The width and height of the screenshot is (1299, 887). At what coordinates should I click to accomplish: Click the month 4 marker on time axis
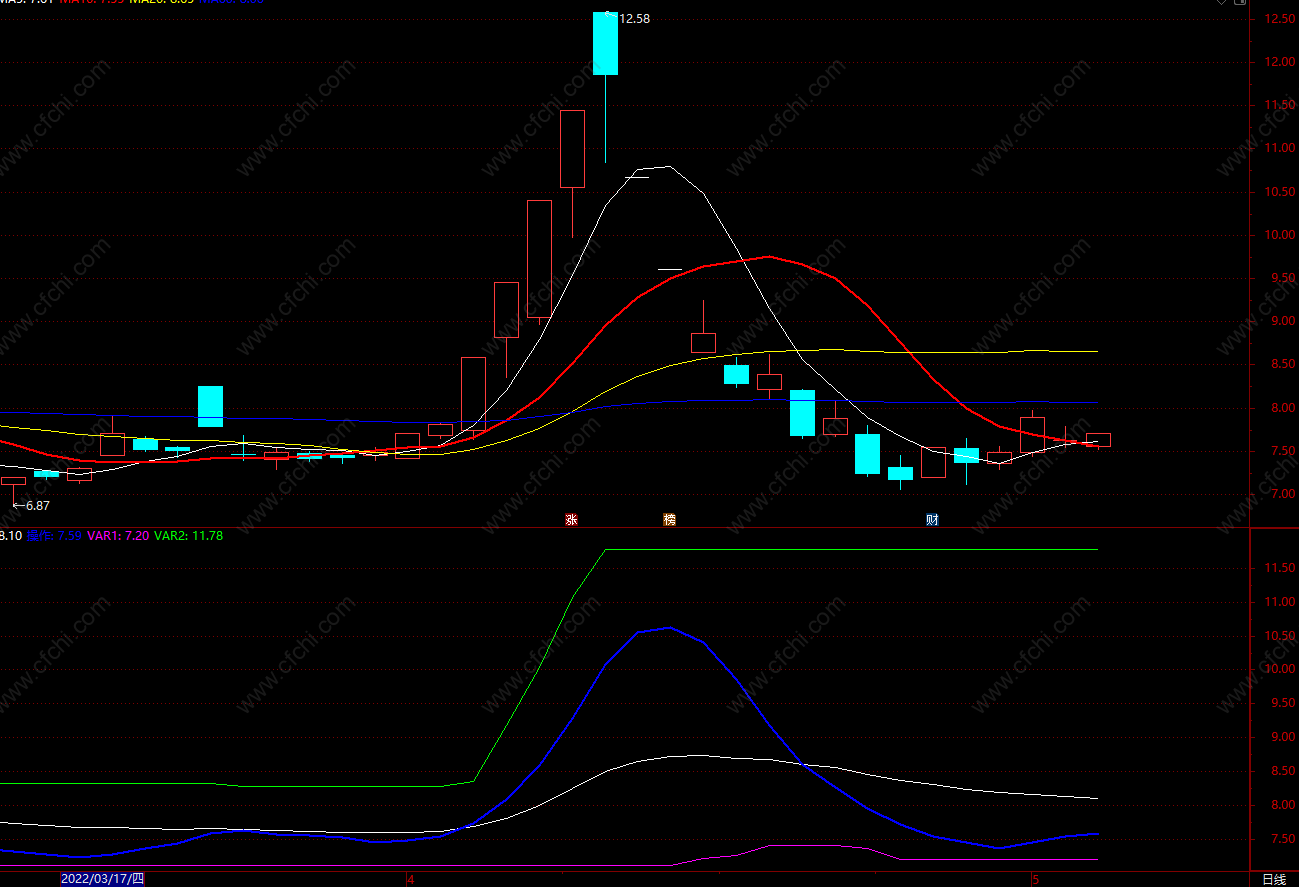tap(410, 879)
